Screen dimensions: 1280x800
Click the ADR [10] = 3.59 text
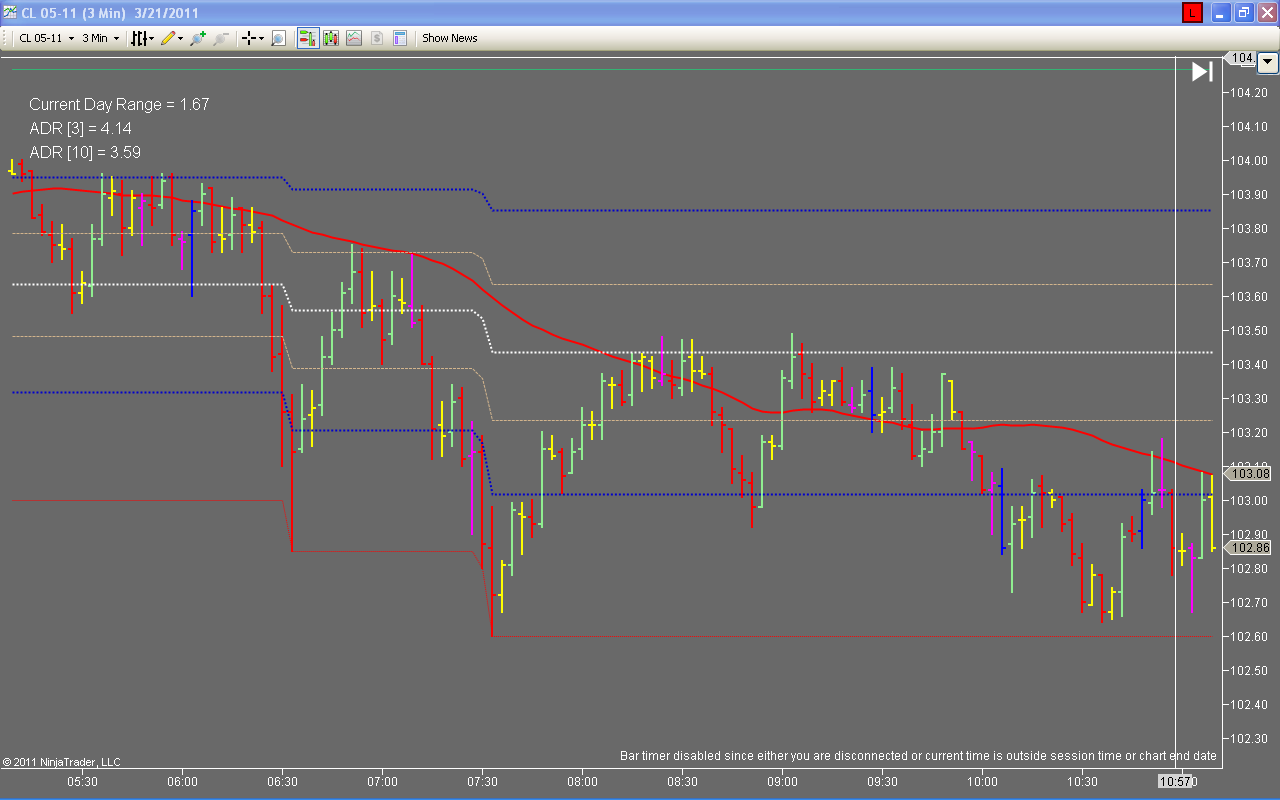pos(85,152)
